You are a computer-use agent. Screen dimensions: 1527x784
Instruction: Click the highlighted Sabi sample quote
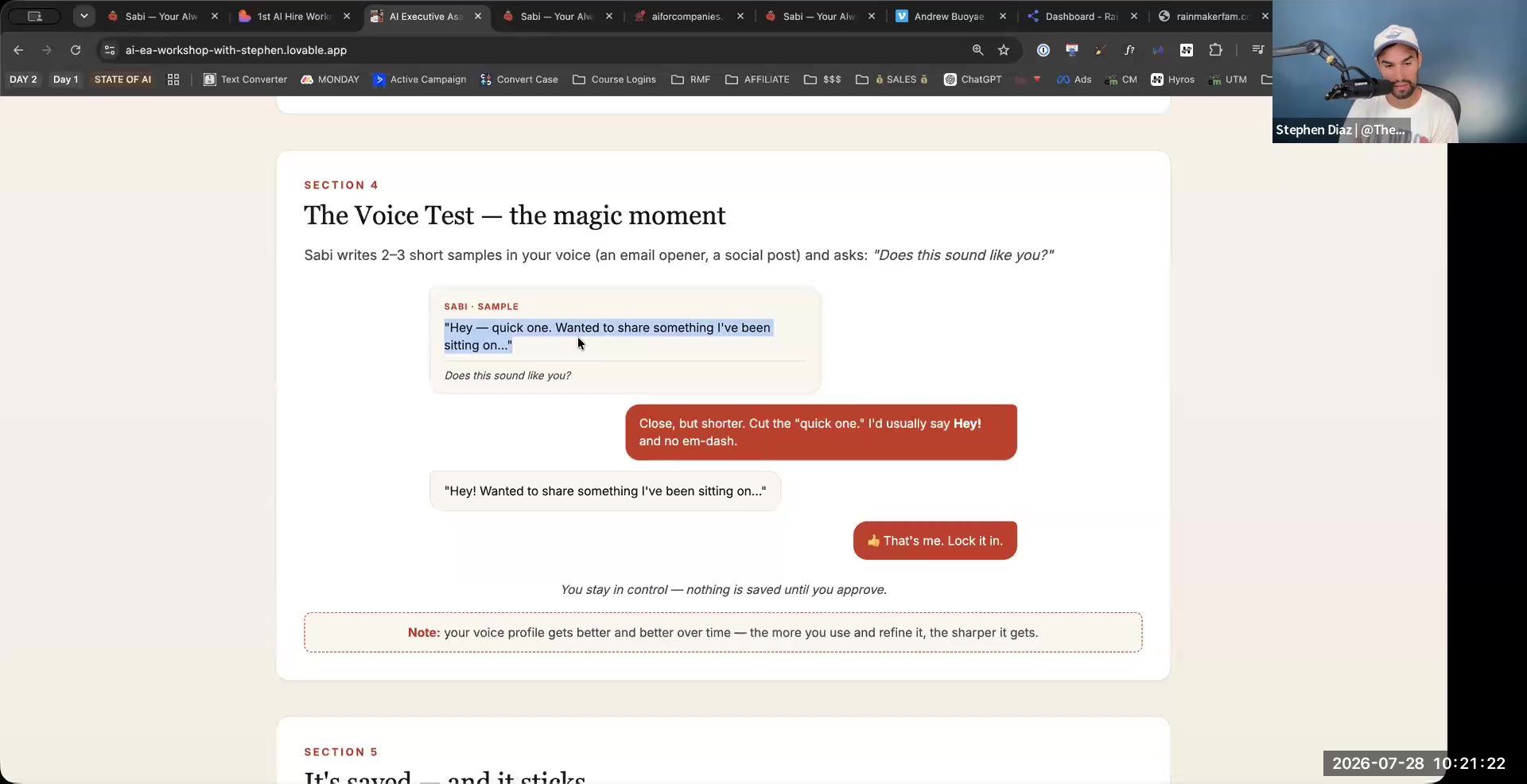pyautogui.click(x=608, y=336)
